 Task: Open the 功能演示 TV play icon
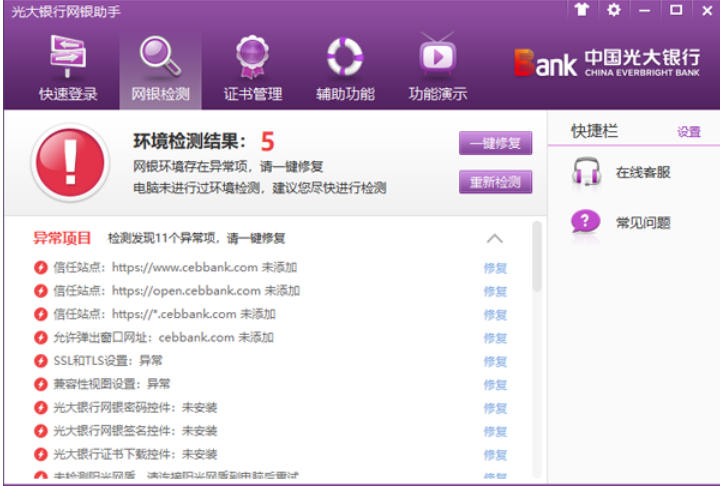click(437, 55)
